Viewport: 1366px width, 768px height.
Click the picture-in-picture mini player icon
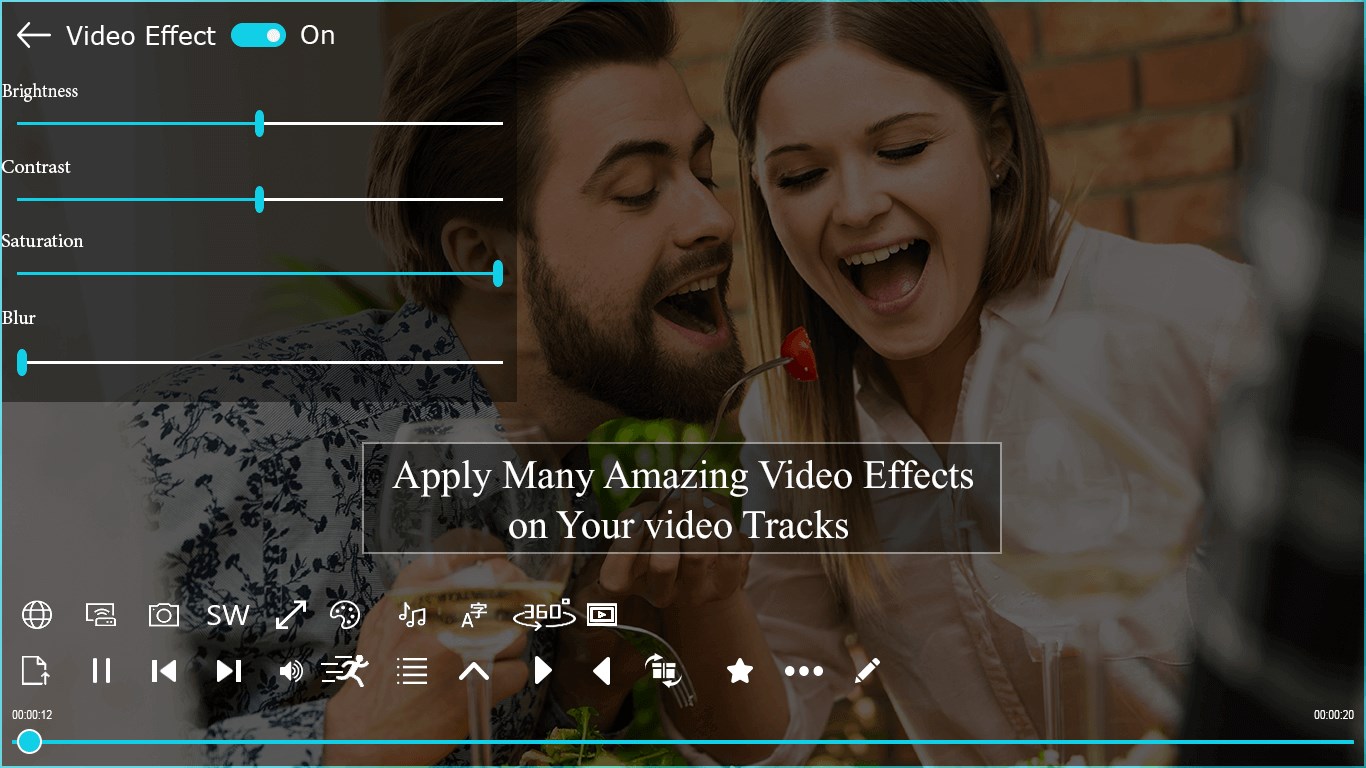click(x=602, y=614)
